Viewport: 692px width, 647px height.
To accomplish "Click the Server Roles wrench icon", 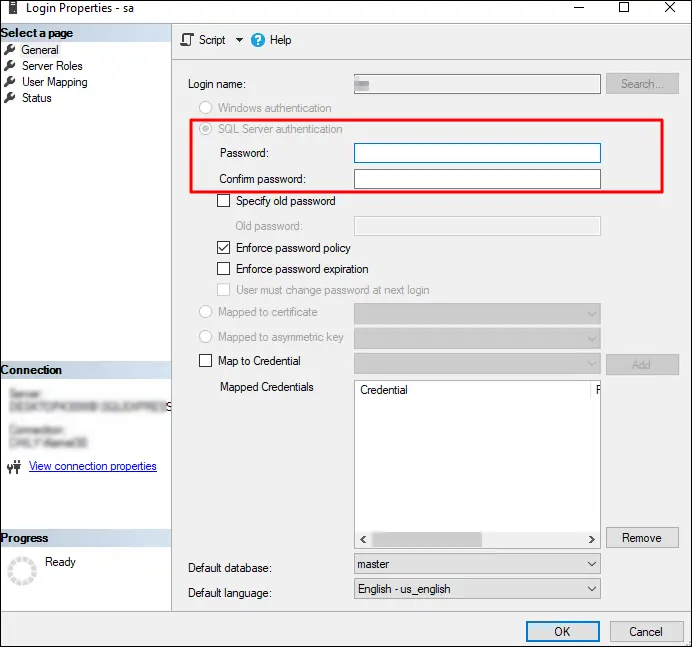I will [10, 66].
